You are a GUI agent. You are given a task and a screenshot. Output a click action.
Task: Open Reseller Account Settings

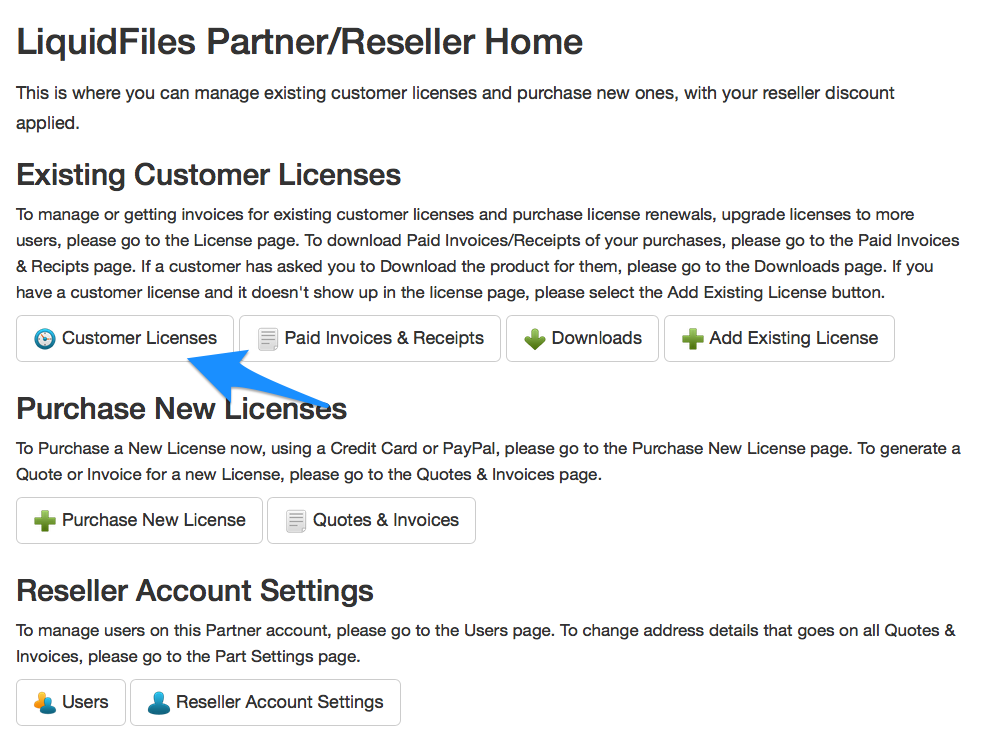pos(265,702)
